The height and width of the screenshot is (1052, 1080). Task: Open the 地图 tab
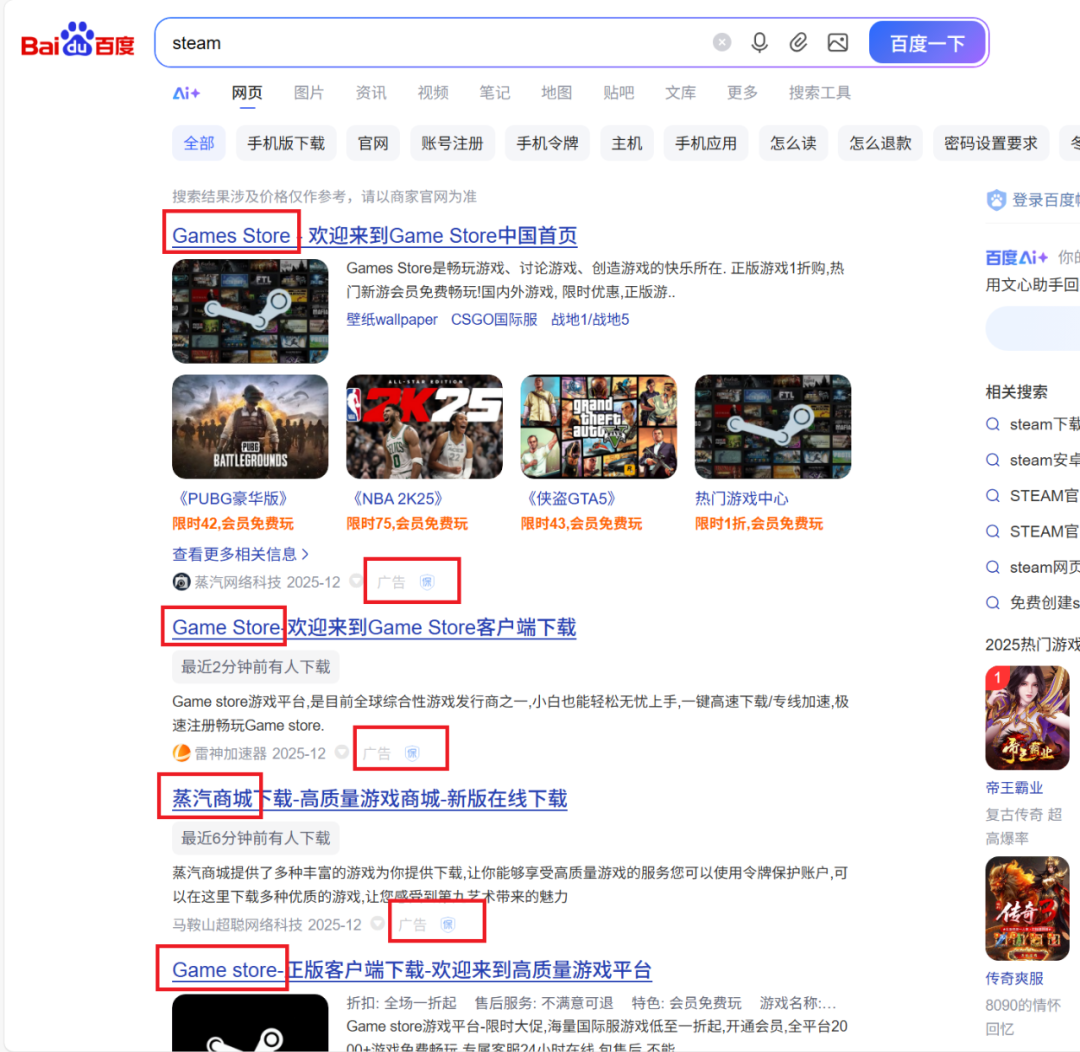557,93
